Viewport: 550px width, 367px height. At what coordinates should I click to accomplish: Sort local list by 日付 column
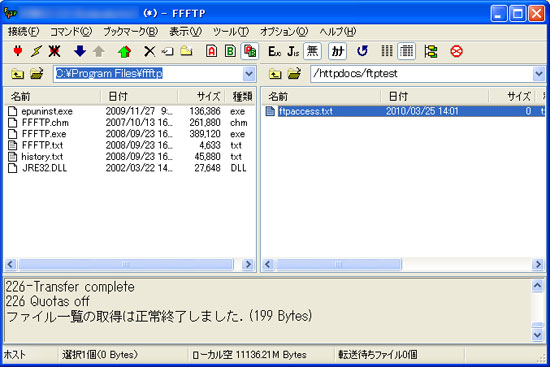(x=139, y=96)
